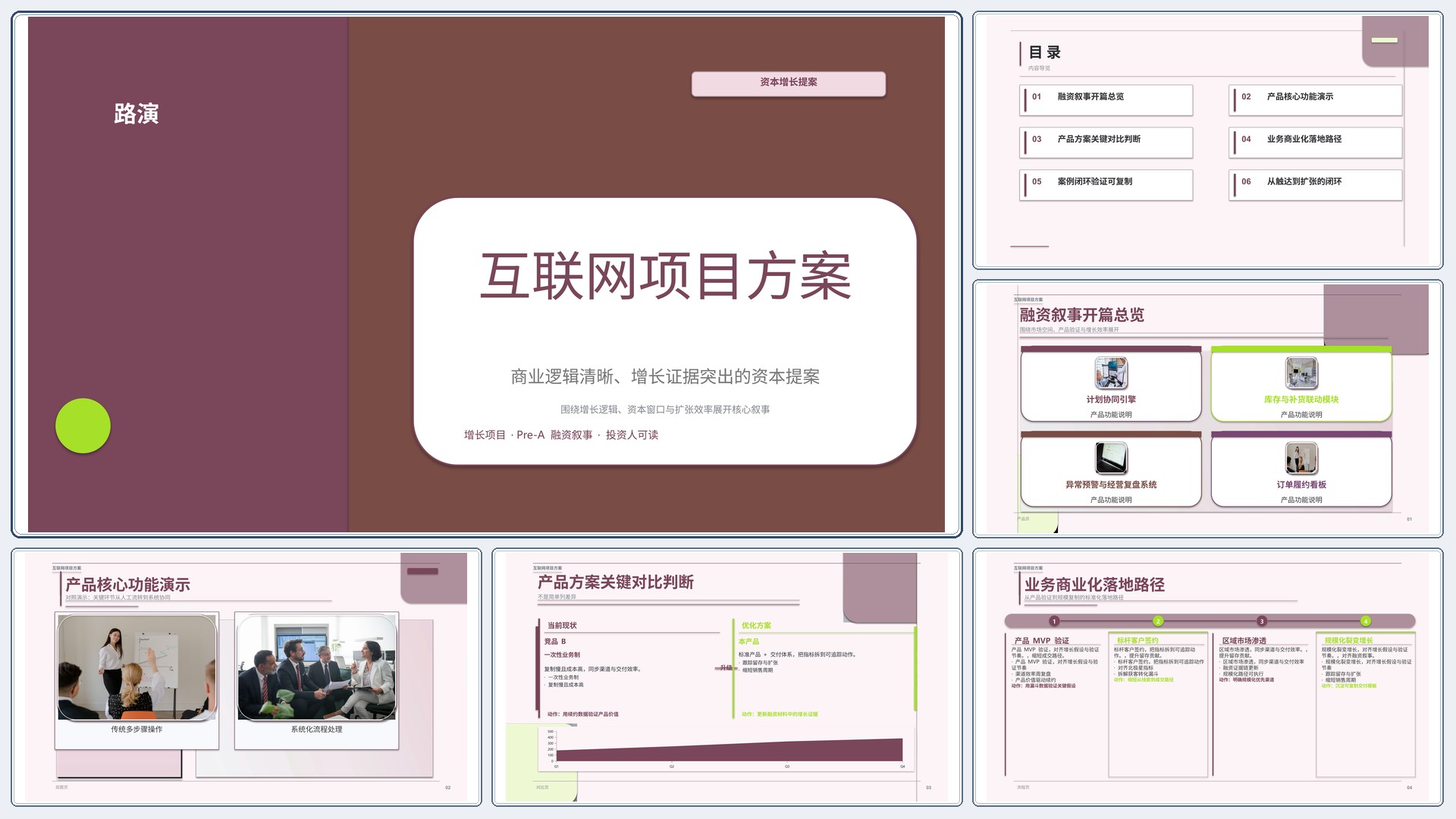Click the 异常预警与经营复盘系统 card image icon
The image size is (1456, 819).
1111,458
